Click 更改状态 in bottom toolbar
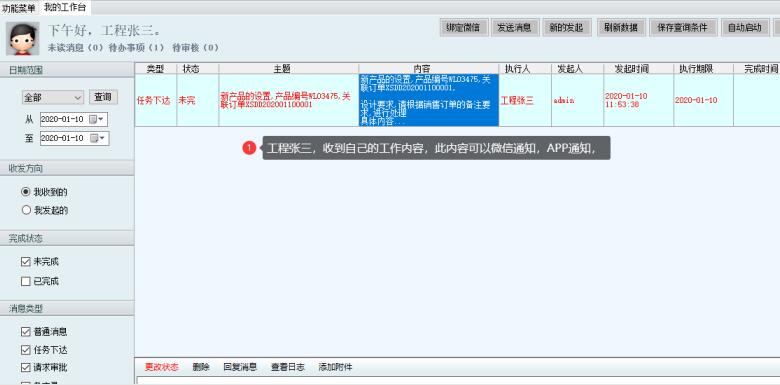Image resolution: width=780 pixels, height=385 pixels. click(x=161, y=367)
